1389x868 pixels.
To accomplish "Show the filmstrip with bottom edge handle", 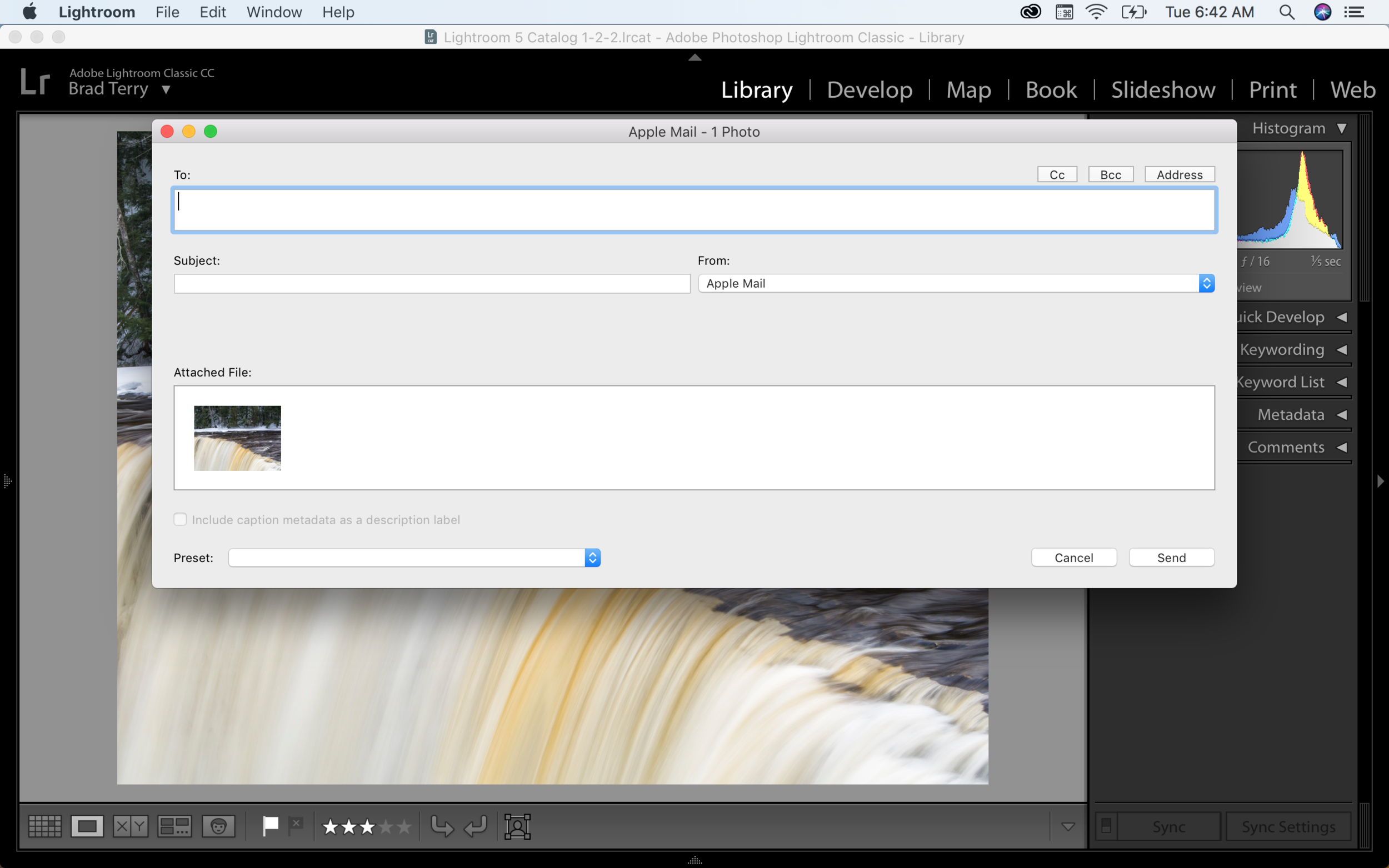I will [x=695, y=861].
